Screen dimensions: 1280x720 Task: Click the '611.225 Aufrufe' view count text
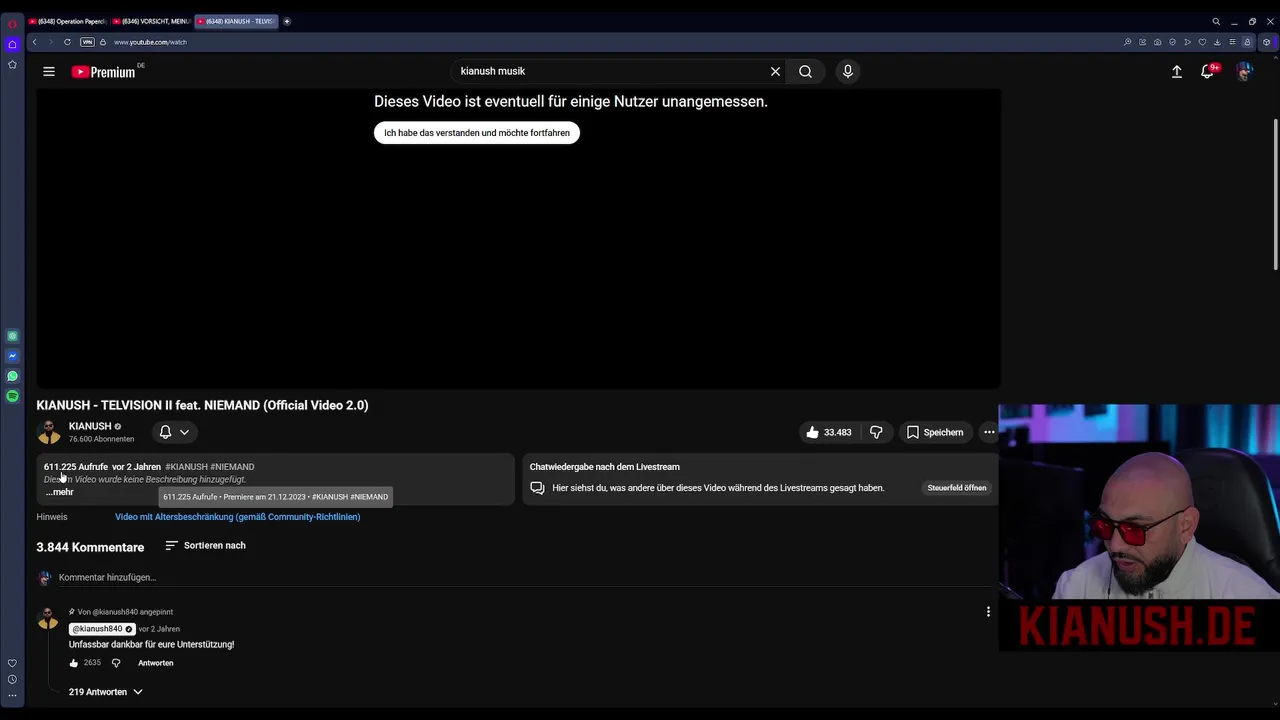(76, 467)
